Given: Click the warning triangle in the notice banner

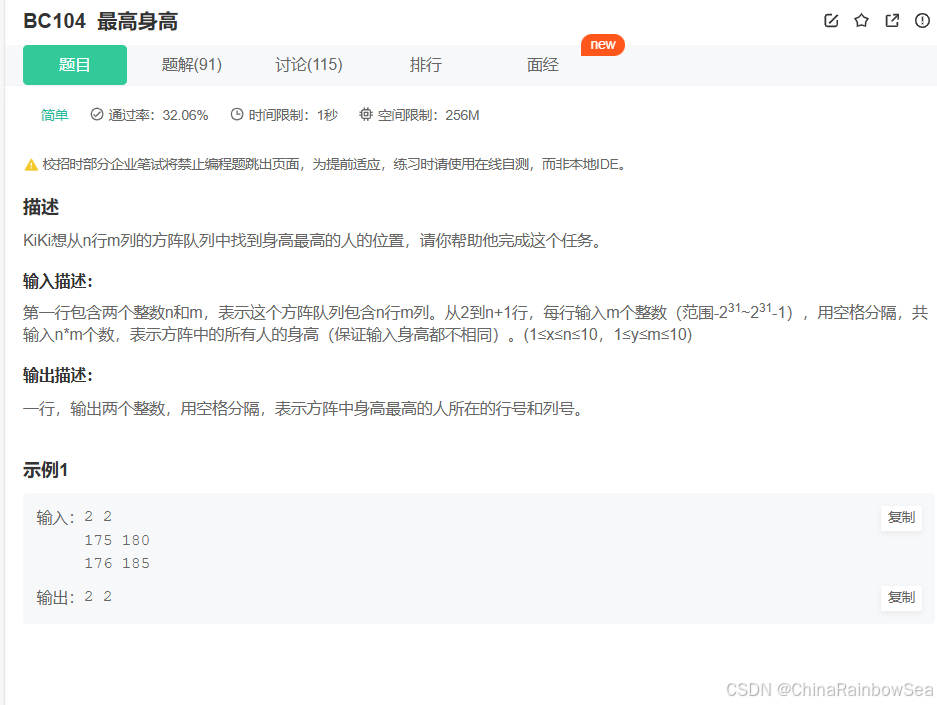Looking at the screenshot, I should pos(30,163).
